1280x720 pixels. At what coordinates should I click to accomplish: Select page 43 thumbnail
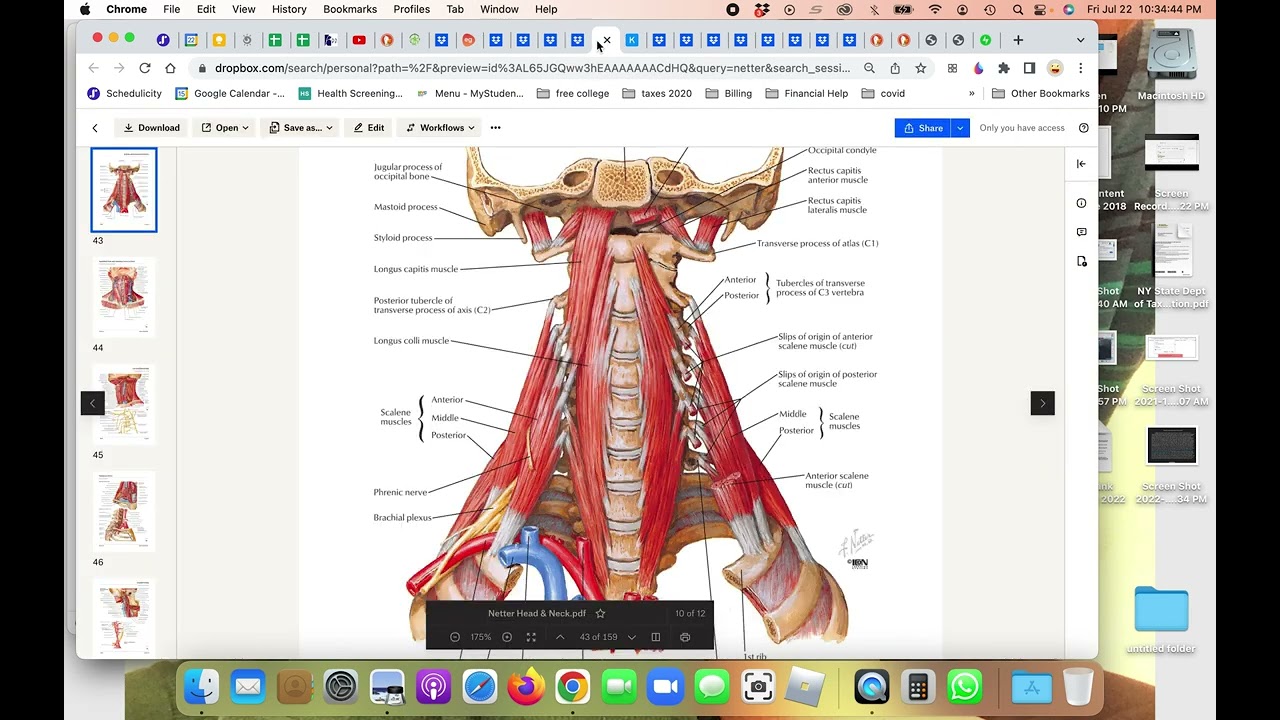click(124, 190)
